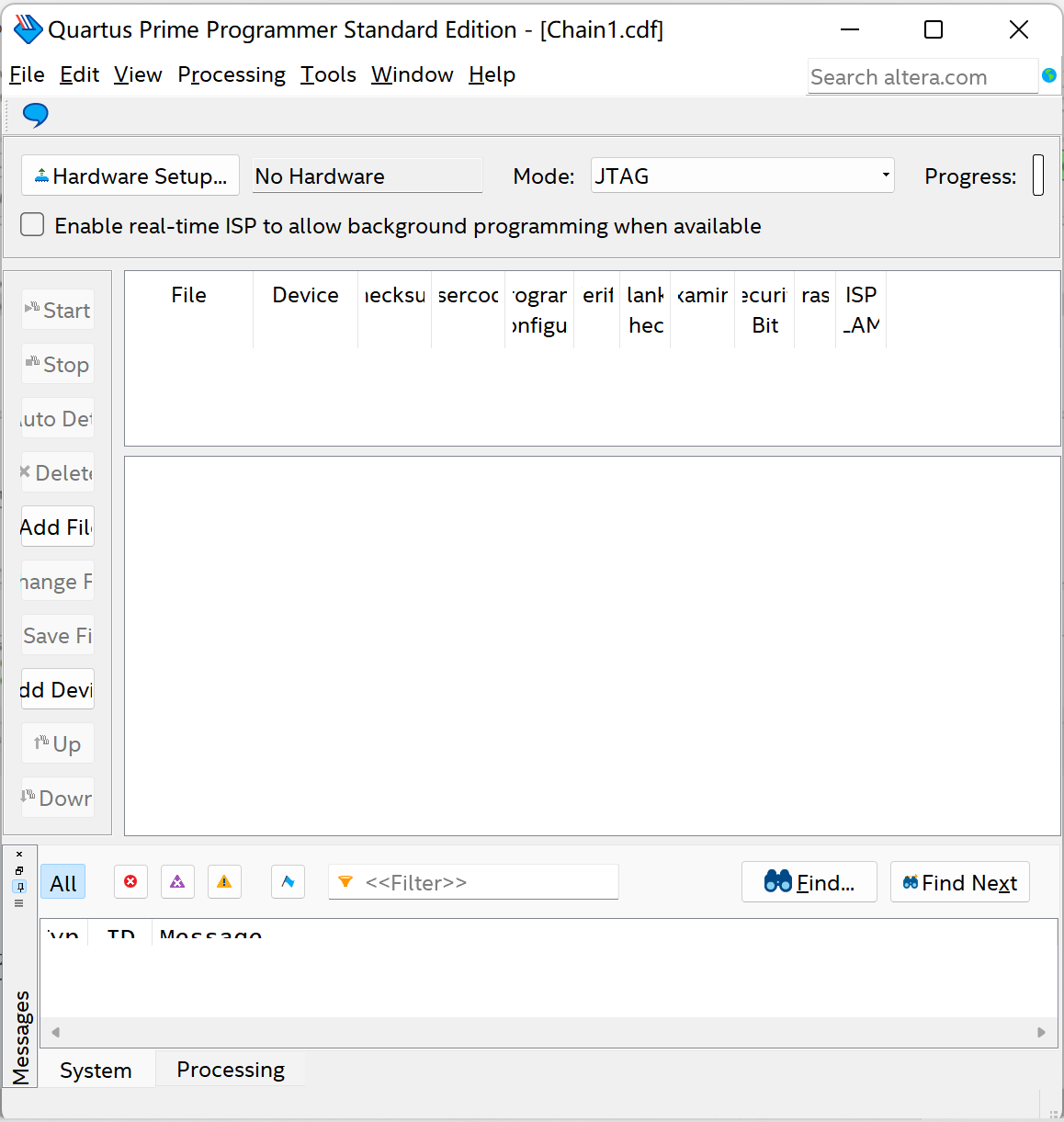The image size is (1064, 1122).
Task: Click the Examine column header
Action: point(703,310)
